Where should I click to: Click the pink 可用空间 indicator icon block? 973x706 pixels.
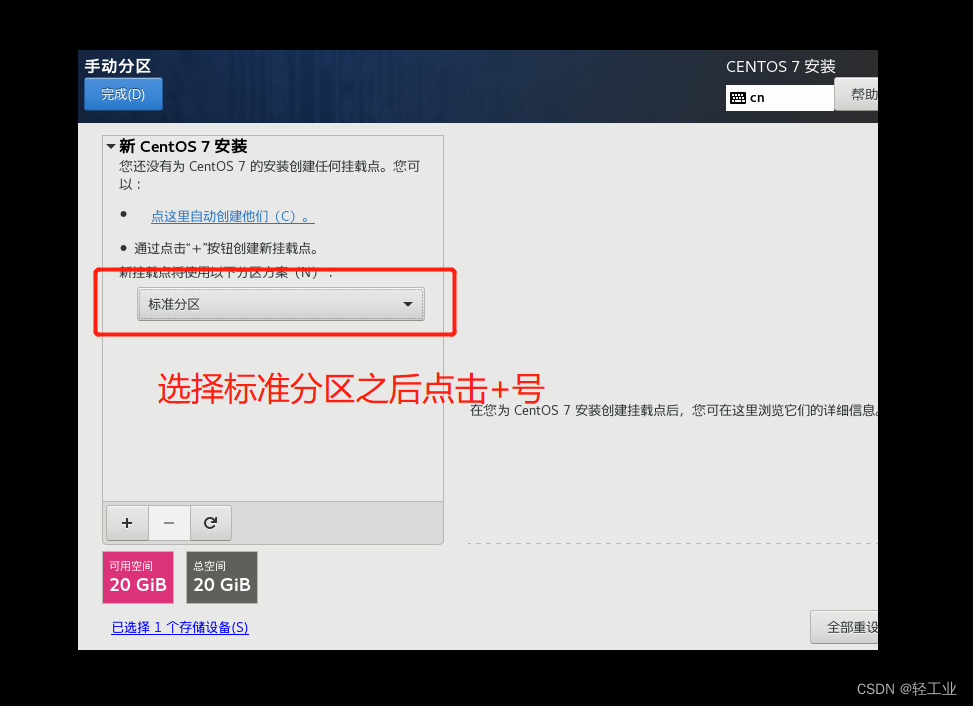point(137,577)
